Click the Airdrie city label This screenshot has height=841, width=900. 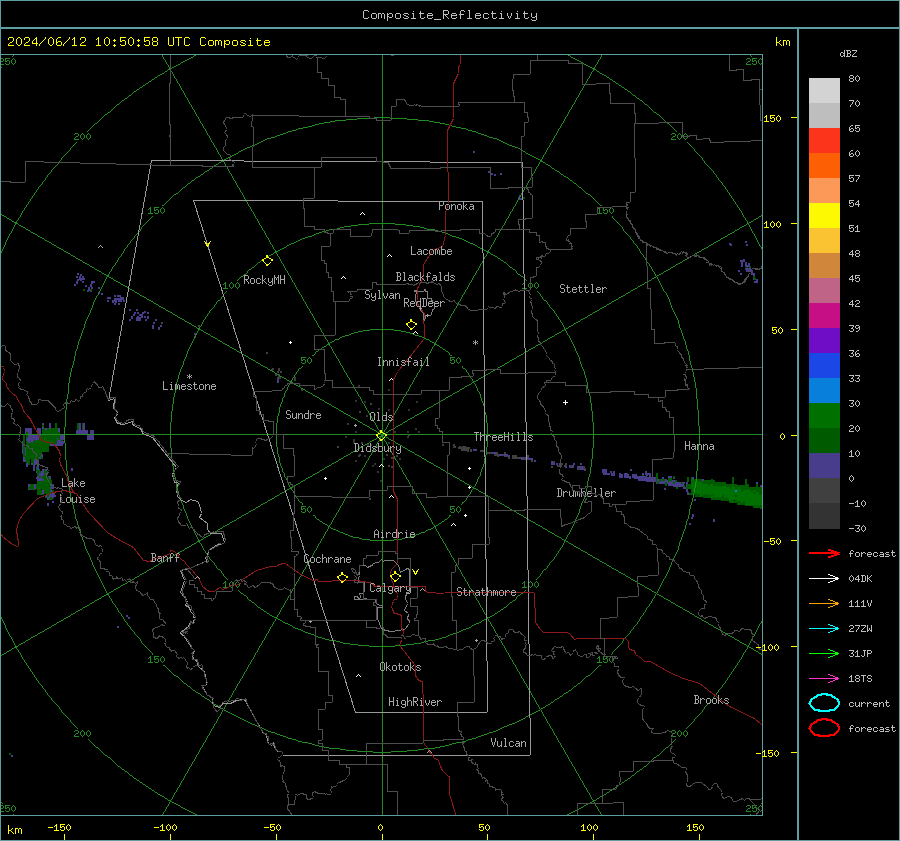(394, 534)
